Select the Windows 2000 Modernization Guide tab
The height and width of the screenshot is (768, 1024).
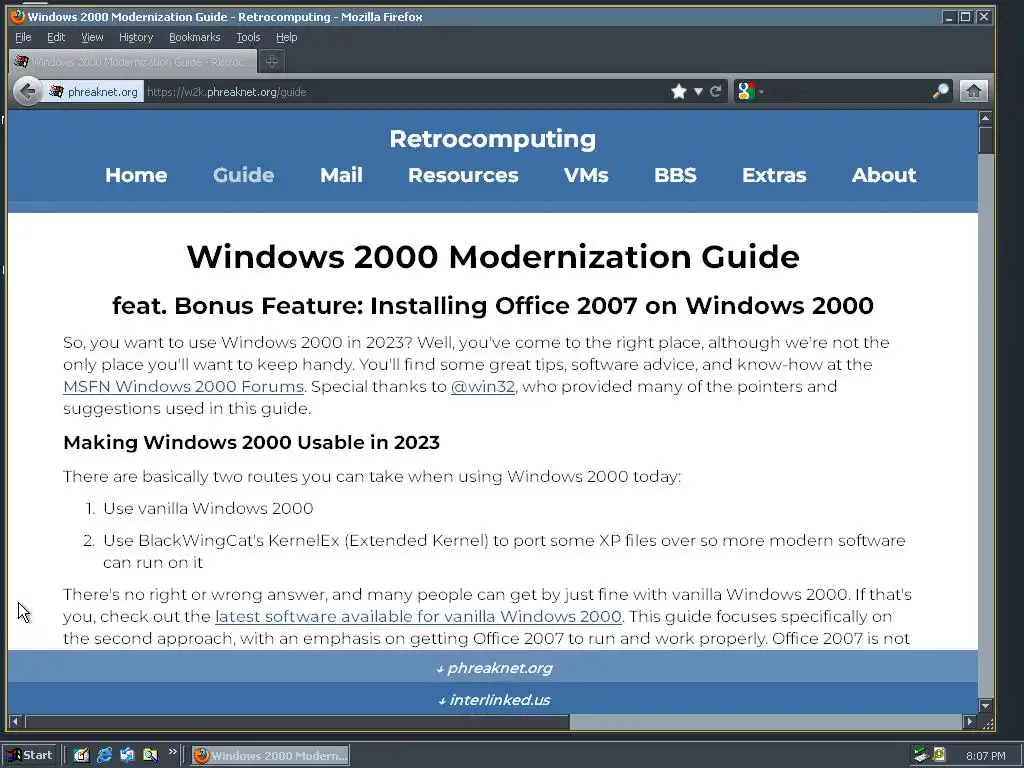[x=133, y=61]
